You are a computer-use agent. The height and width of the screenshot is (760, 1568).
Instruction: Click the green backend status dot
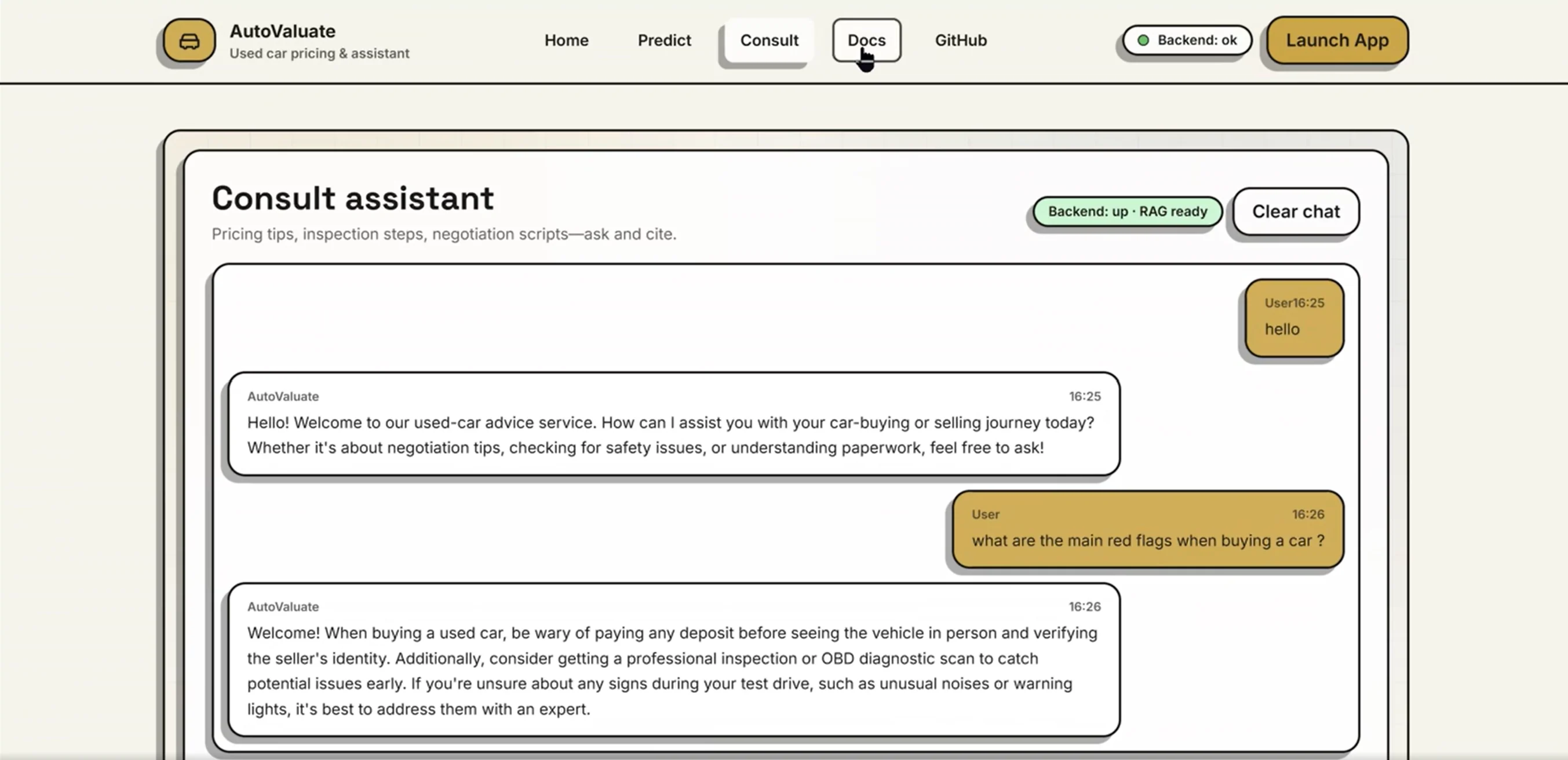coord(1143,40)
